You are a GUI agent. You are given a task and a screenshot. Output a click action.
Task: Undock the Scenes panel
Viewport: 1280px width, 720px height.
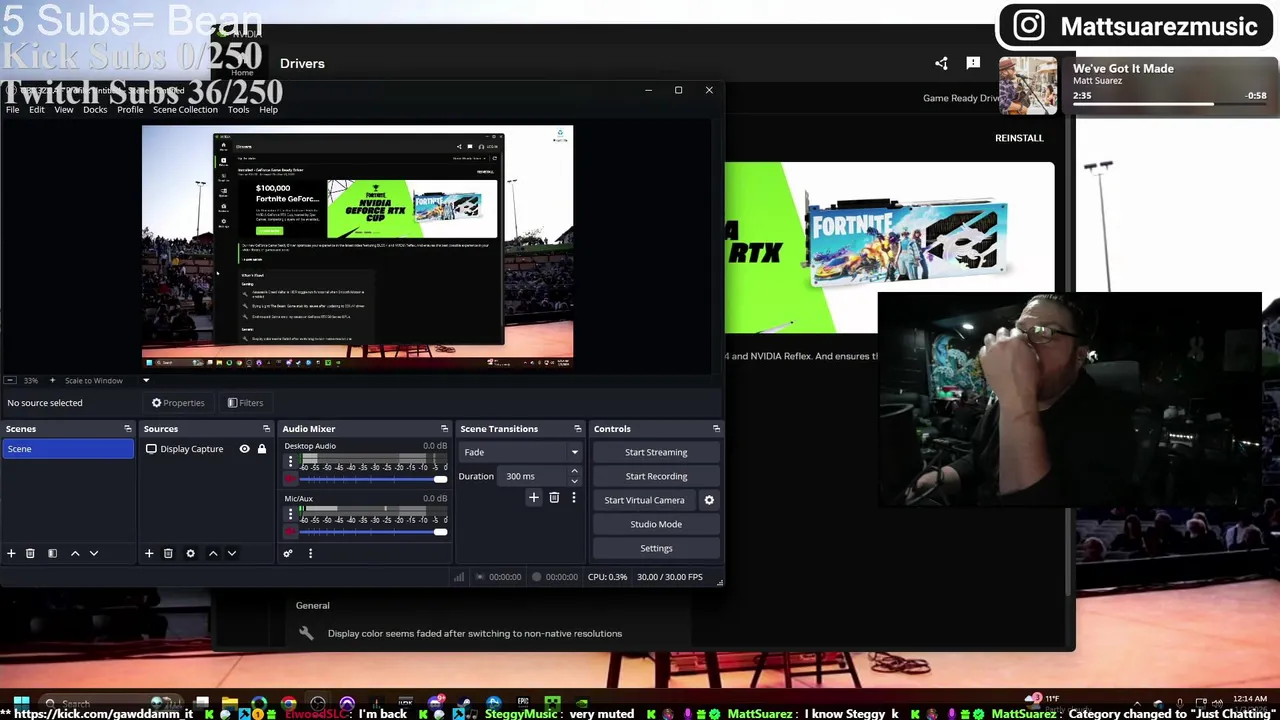pos(127,429)
